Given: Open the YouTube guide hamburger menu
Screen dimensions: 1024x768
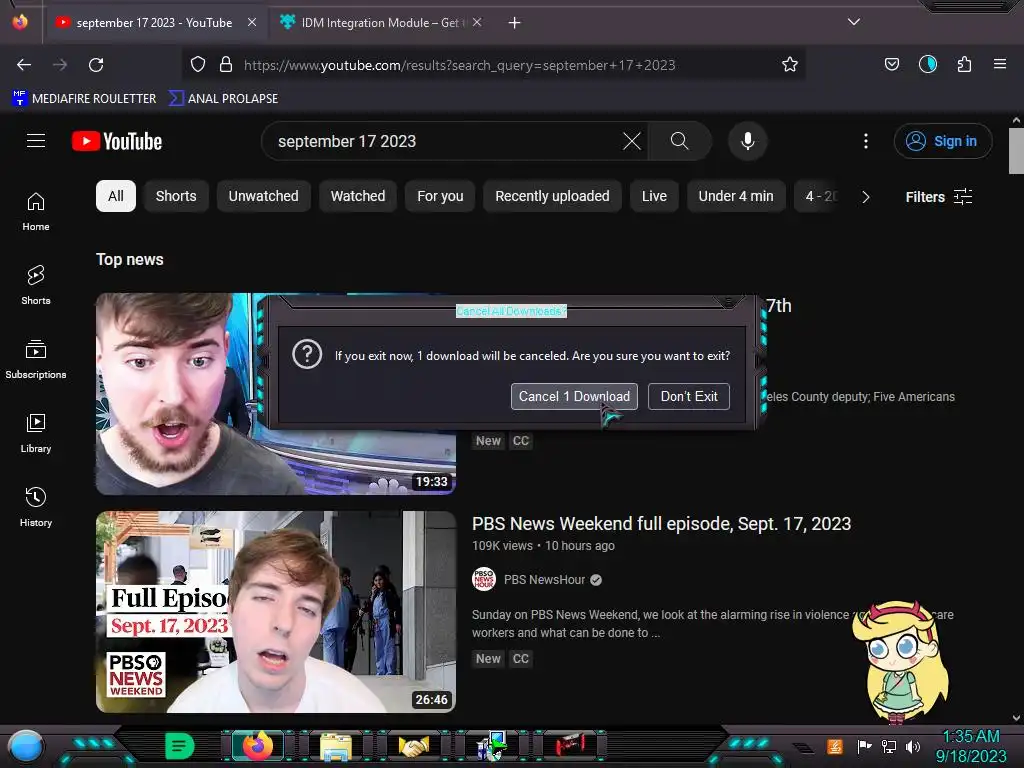Looking at the screenshot, I should coord(36,141).
